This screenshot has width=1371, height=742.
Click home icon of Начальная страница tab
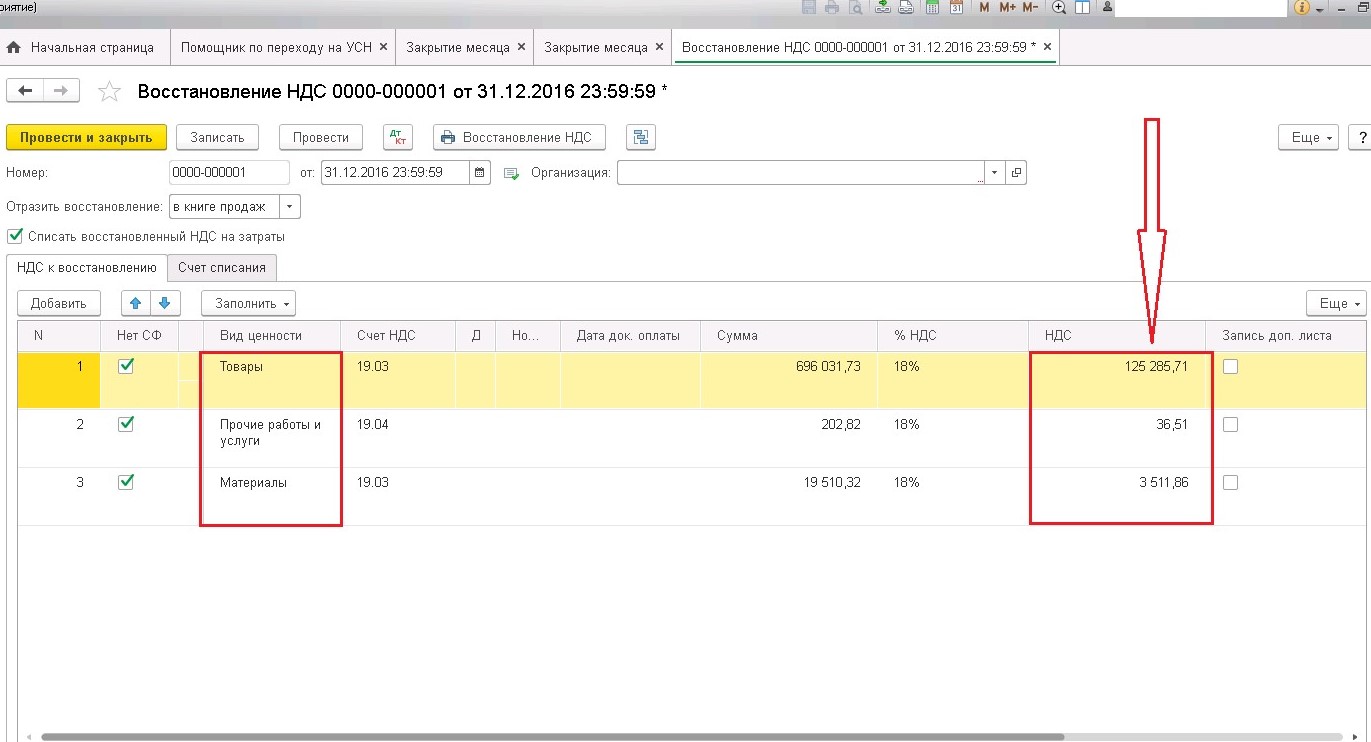(x=15, y=47)
